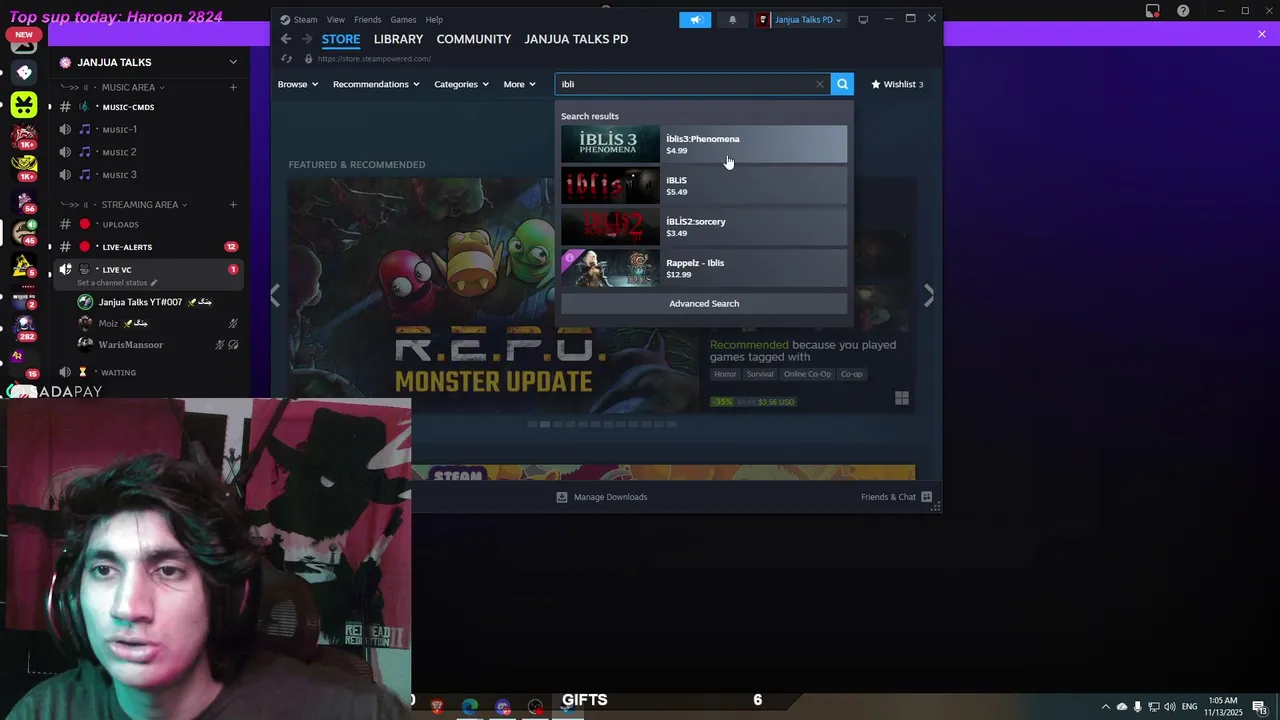Screen dimensions: 1280x720
Task: Open Manage Downloads in Steam
Action: coord(602,497)
